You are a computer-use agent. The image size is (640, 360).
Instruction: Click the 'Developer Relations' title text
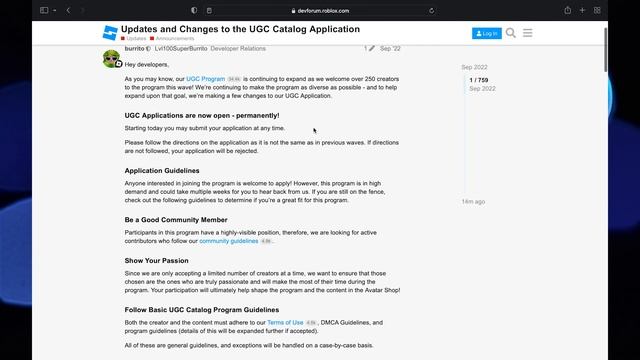pyautogui.click(x=238, y=49)
